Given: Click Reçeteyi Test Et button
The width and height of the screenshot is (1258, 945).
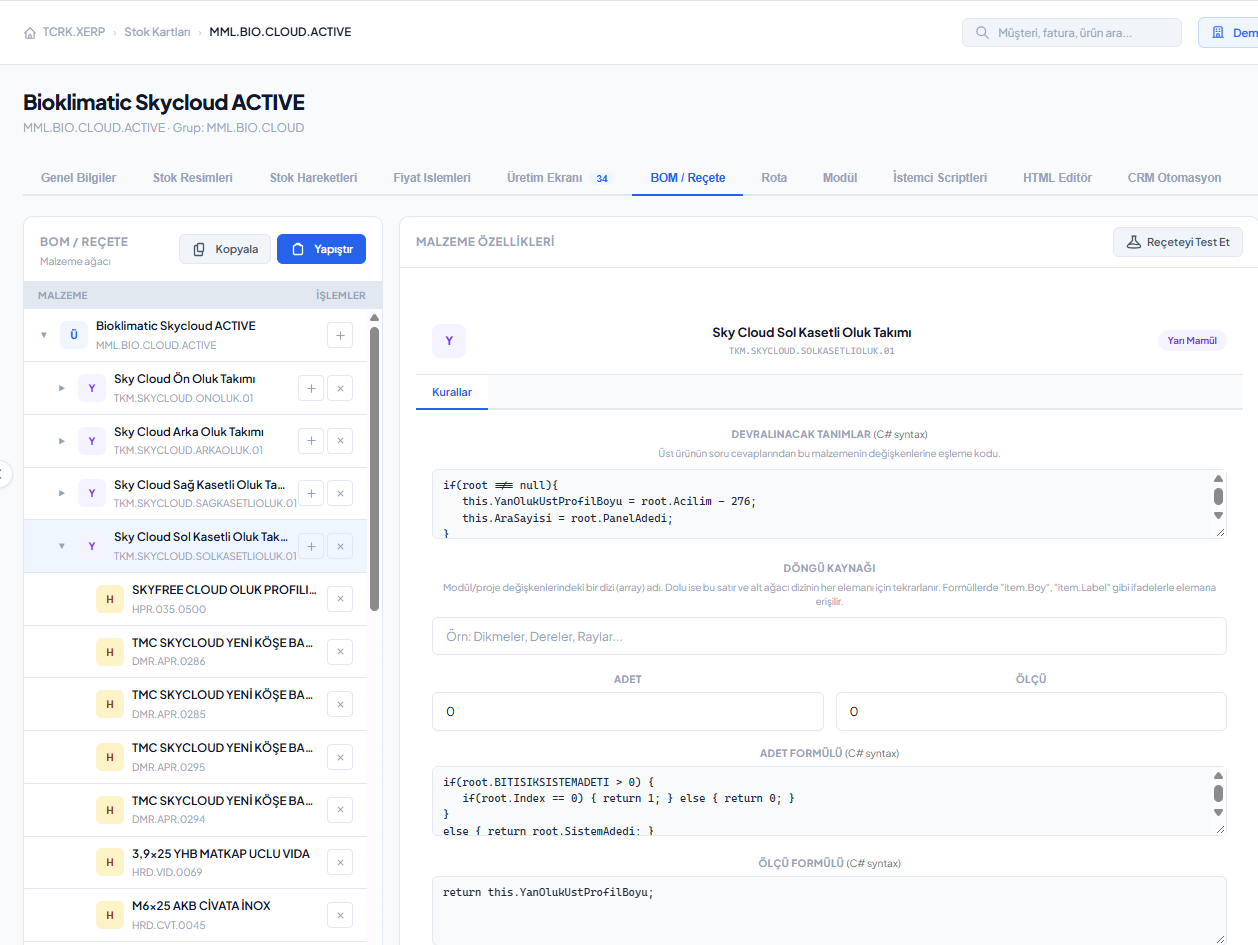Looking at the screenshot, I should pyautogui.click(x=1178, y=242).
